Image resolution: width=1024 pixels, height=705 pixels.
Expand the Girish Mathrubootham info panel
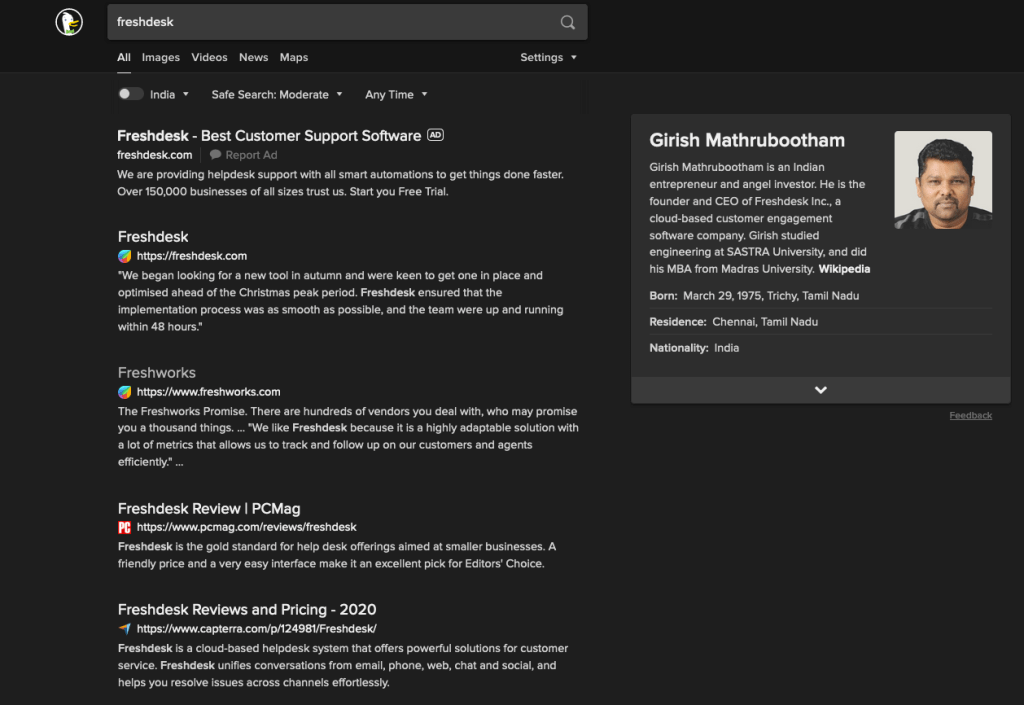(820, 390)
